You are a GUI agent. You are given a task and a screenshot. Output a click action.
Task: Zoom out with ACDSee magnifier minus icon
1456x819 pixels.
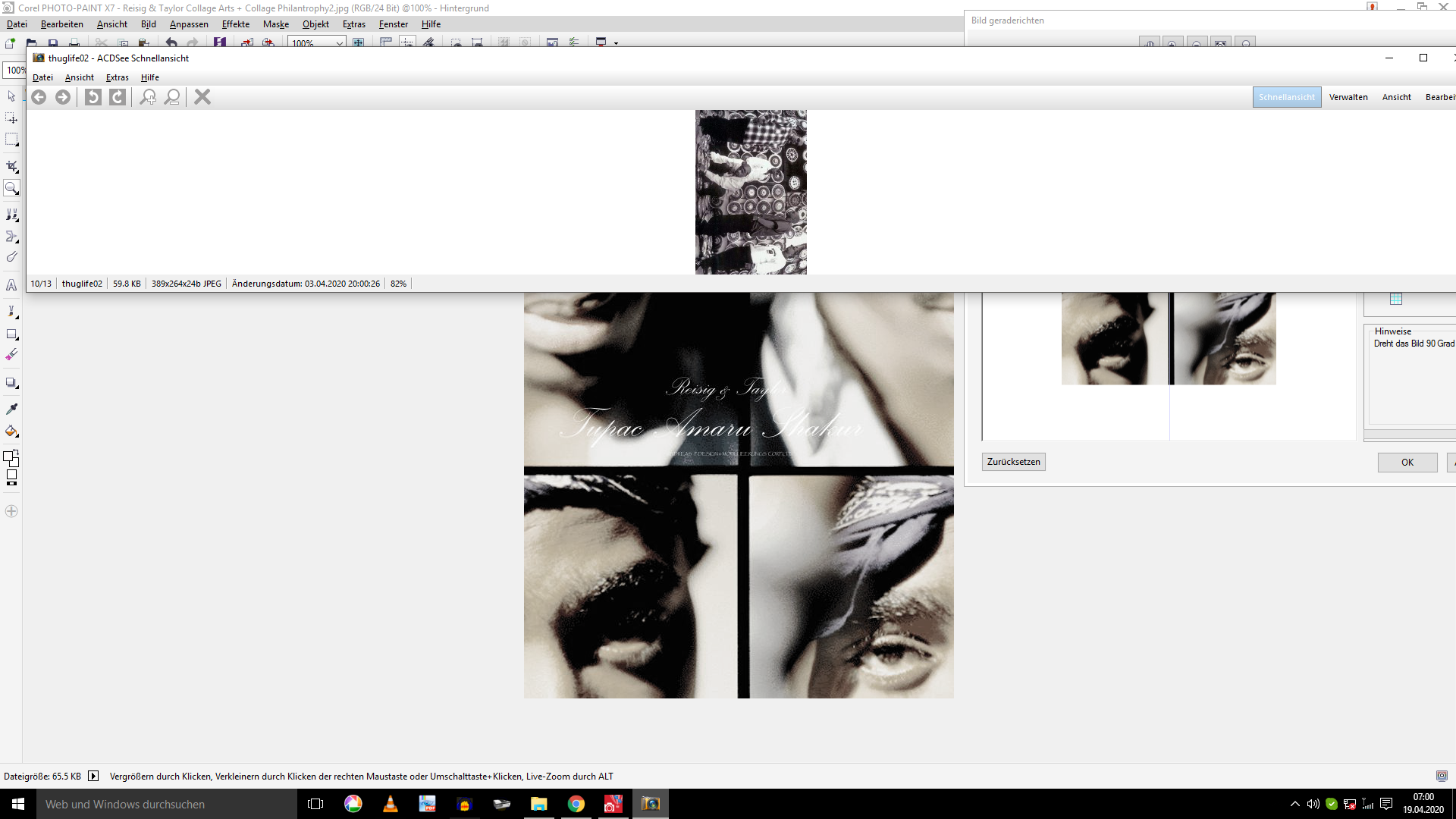(173, 97)
